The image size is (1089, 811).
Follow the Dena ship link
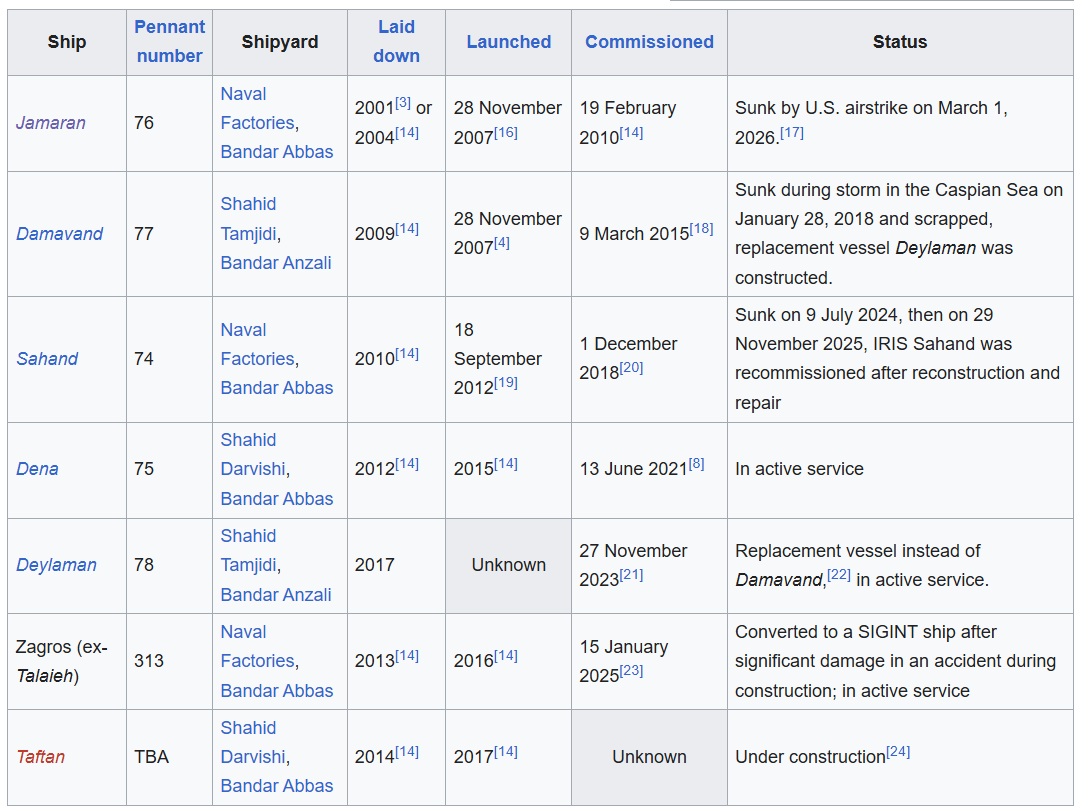click(37, 469)
